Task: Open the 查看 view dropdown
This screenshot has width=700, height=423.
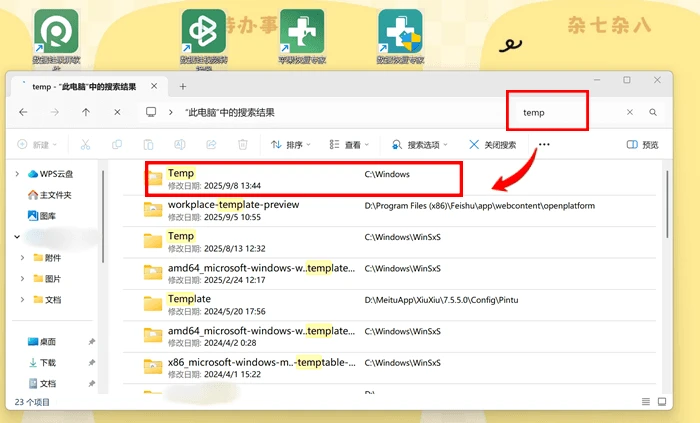Action: click(x=349, y=145)
